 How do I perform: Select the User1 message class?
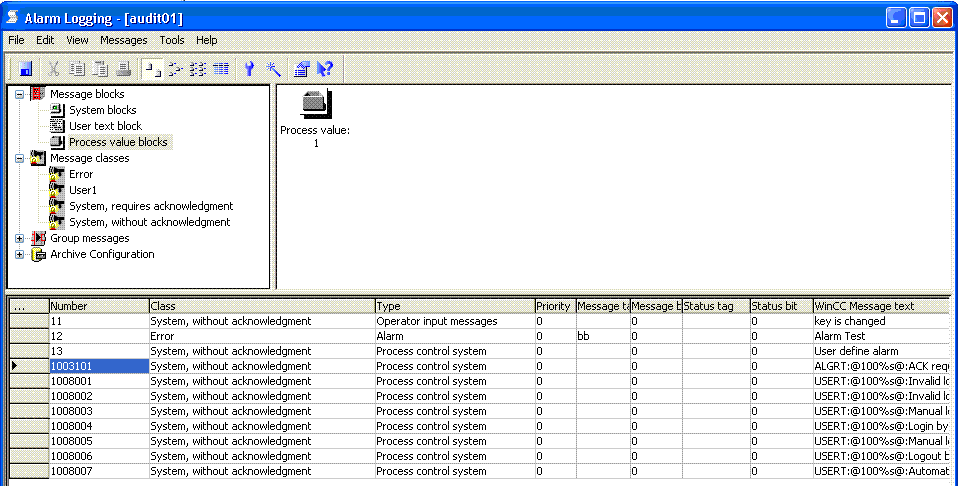[x=82, y=190]
